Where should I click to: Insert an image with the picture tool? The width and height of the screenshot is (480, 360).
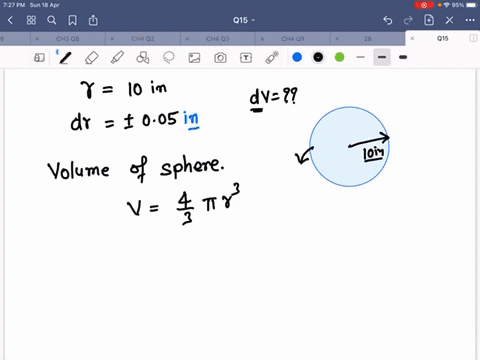coord(194,58)
